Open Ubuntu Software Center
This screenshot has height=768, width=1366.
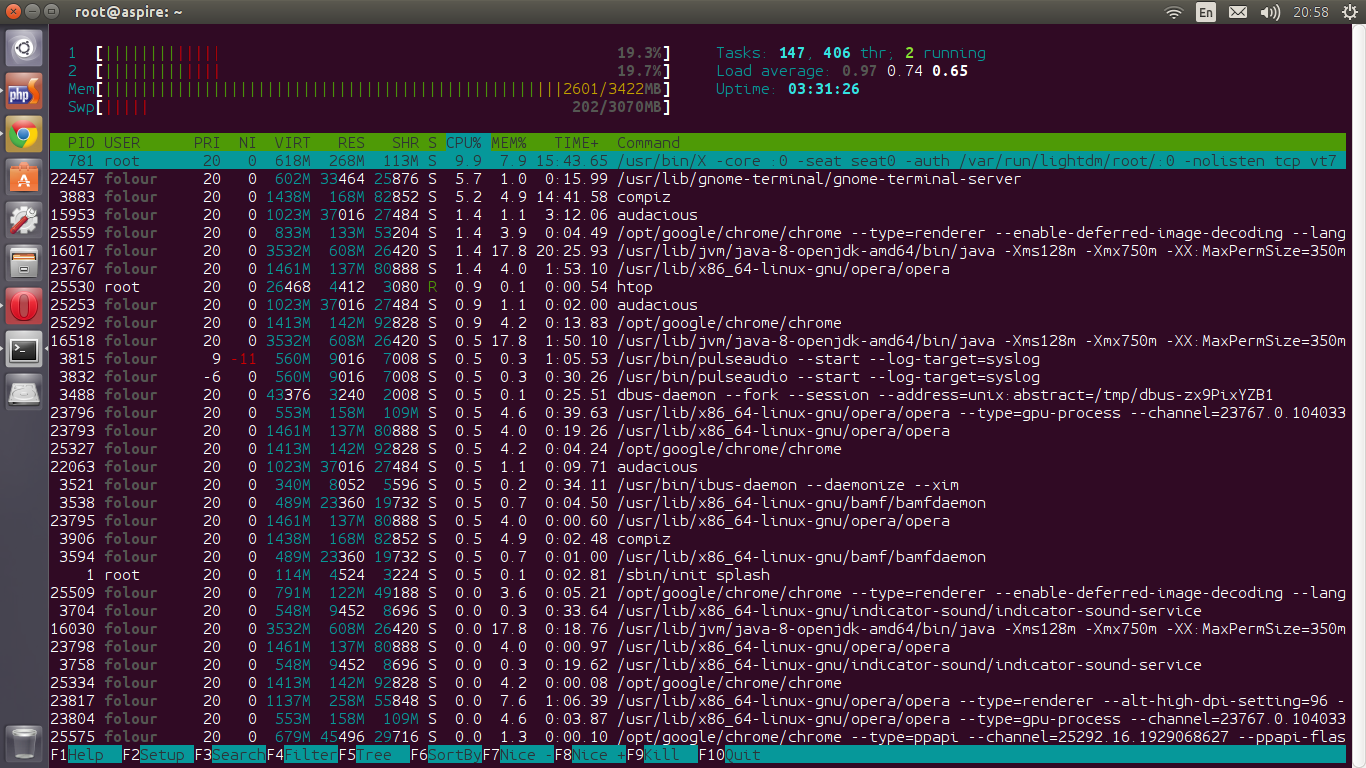24,178
